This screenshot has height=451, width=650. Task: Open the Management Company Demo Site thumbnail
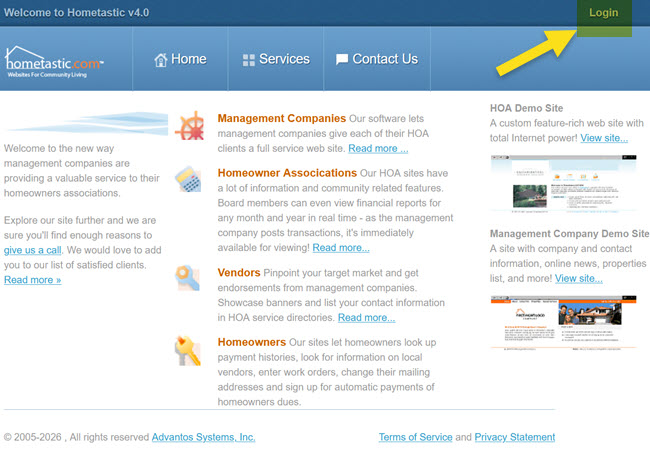click(x=562, y=322)
